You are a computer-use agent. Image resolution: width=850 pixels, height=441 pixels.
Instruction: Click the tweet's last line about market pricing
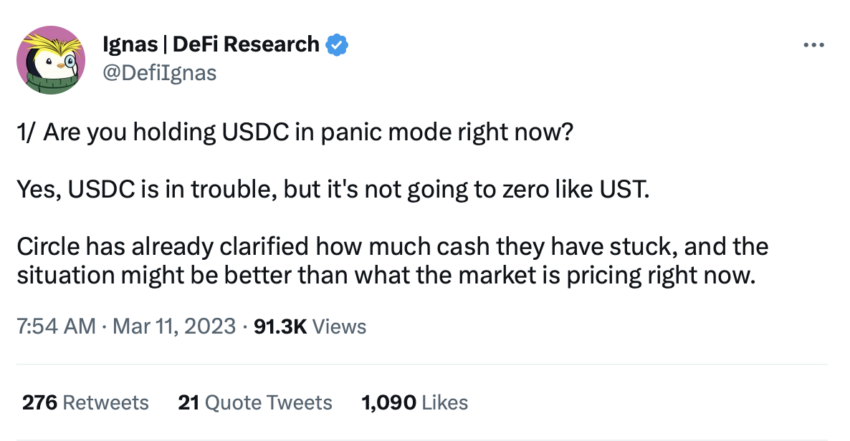point(386,275)
